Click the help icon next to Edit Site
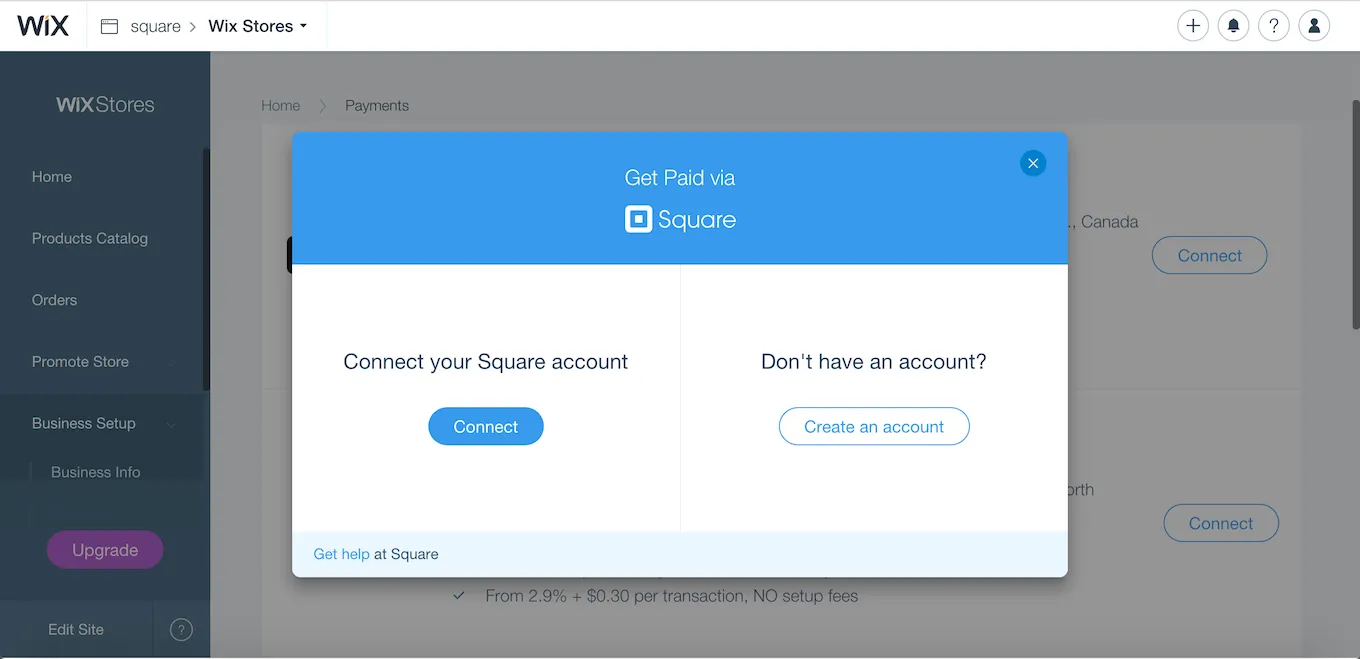1360x659 pixels. (x=181, y=629)
